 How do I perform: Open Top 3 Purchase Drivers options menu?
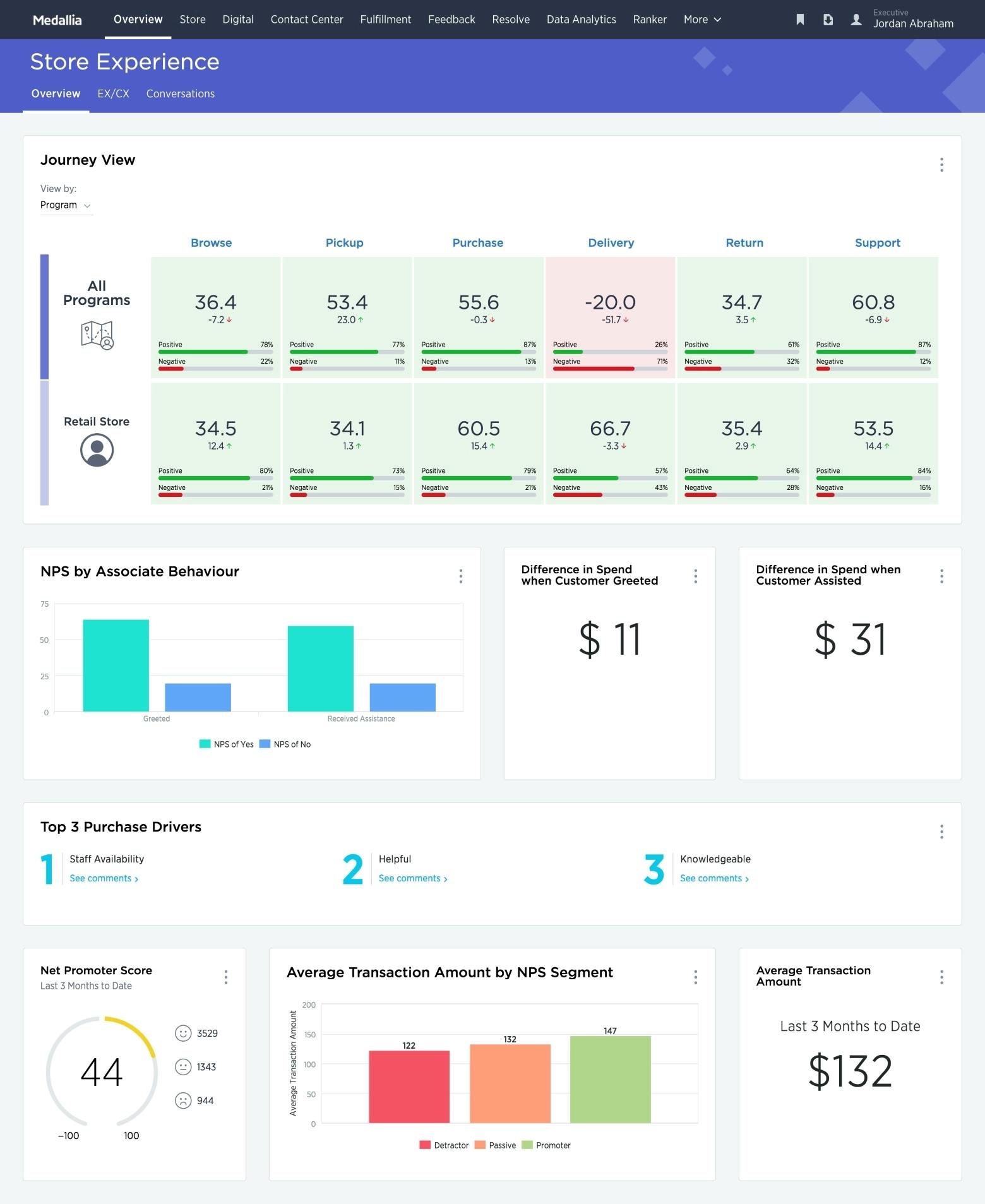tap(941, 831)
